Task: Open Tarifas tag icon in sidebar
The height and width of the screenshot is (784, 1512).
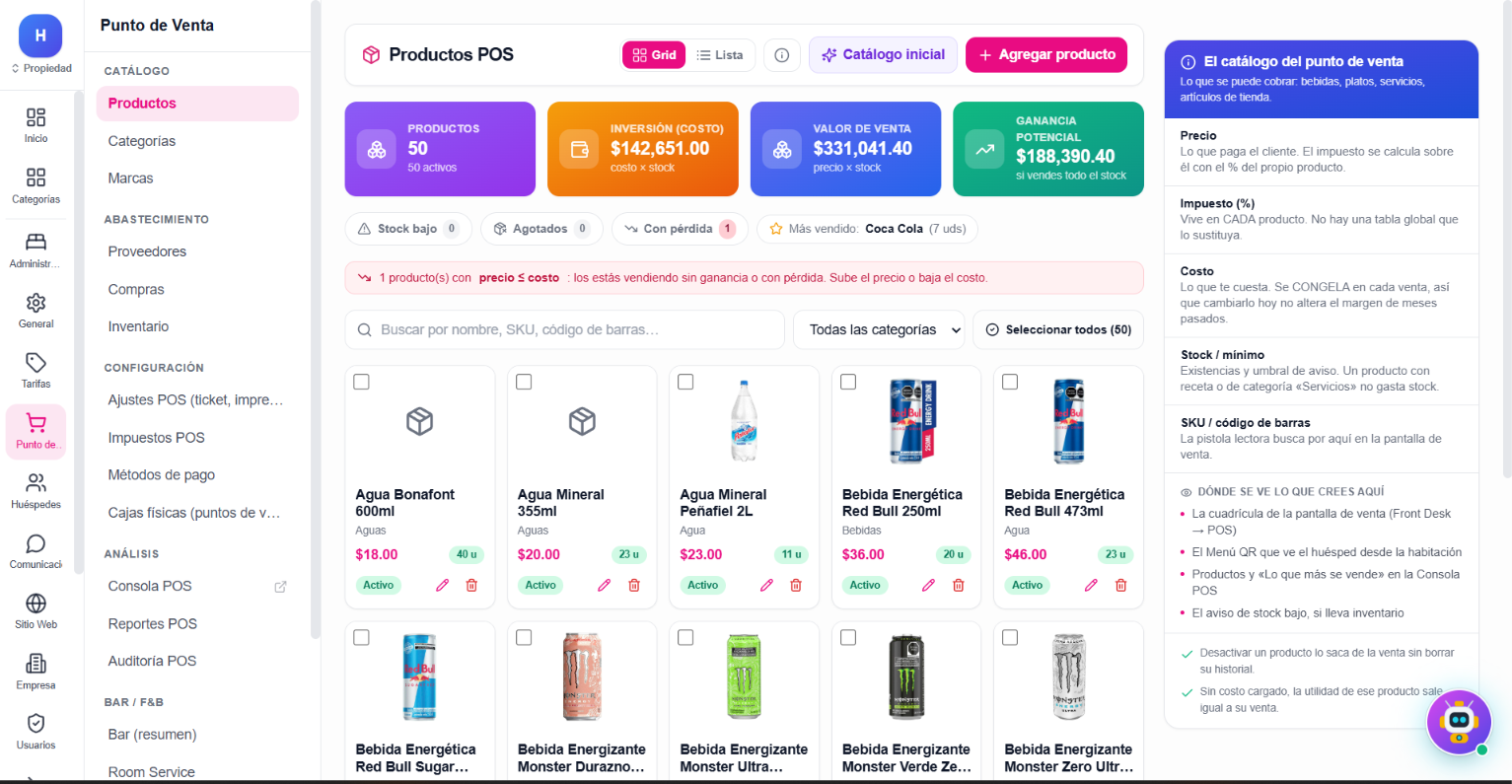Action: (36, 371)
